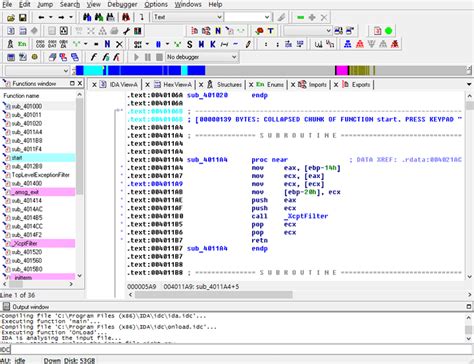Click the debugger Play start icon
The image size is (474, 364).
tap(136, 57)
